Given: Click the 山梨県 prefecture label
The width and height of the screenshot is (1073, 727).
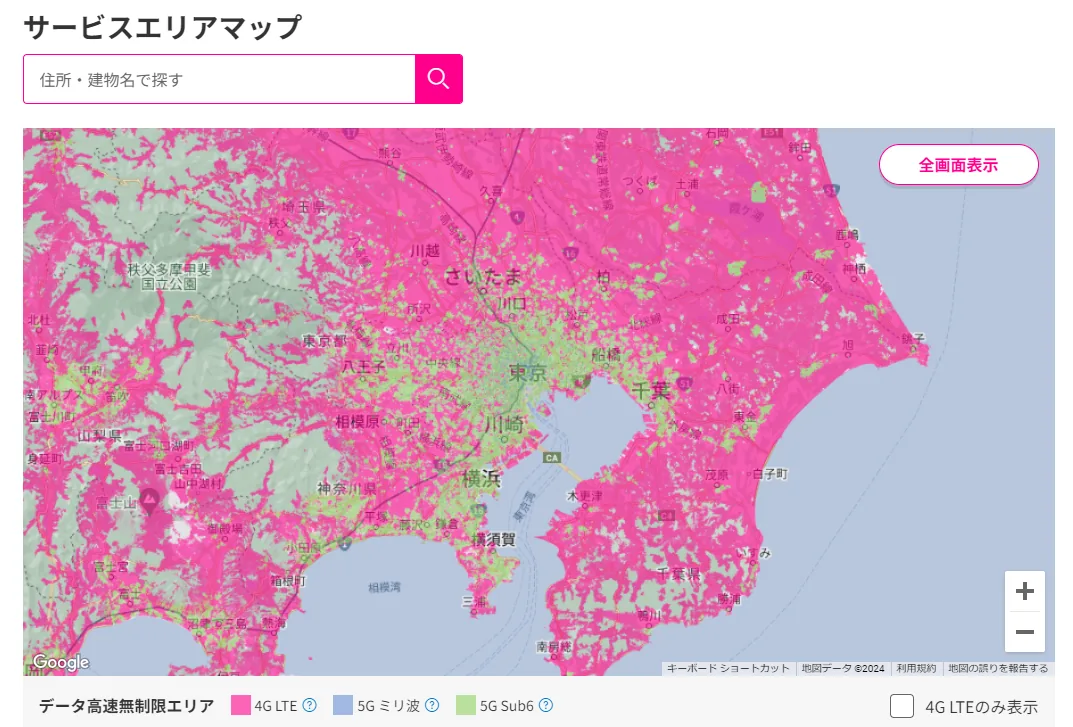Looking at the screenshot, I should 99,435.
